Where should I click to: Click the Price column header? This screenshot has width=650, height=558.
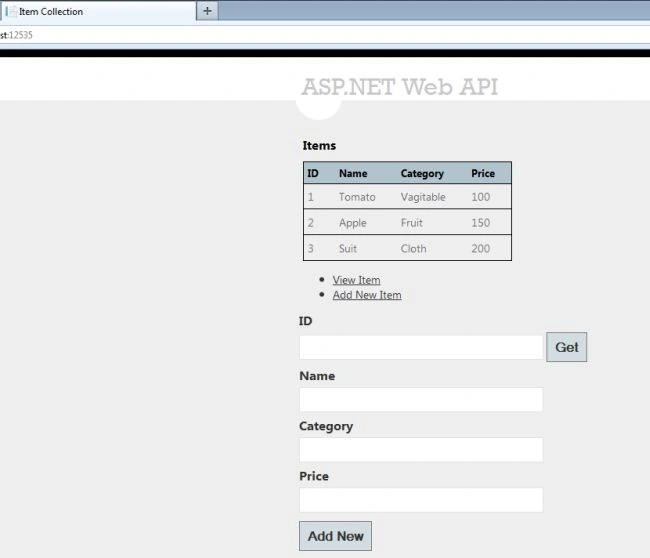483,173
